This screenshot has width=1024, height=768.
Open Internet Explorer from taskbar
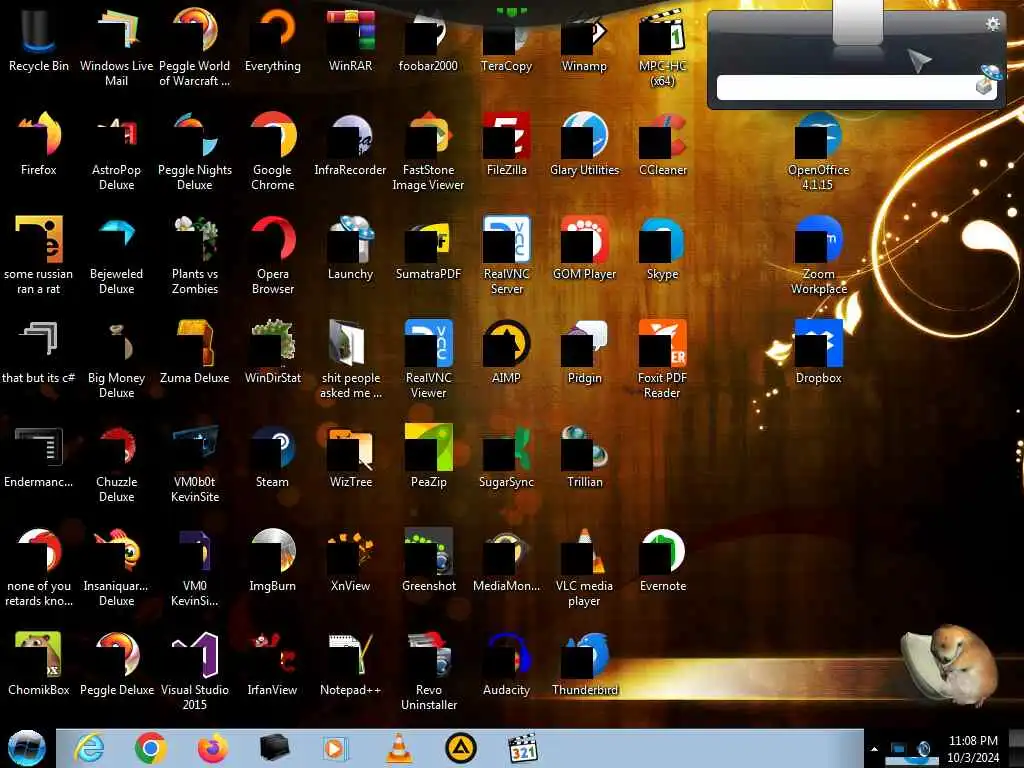coord(89,748)
